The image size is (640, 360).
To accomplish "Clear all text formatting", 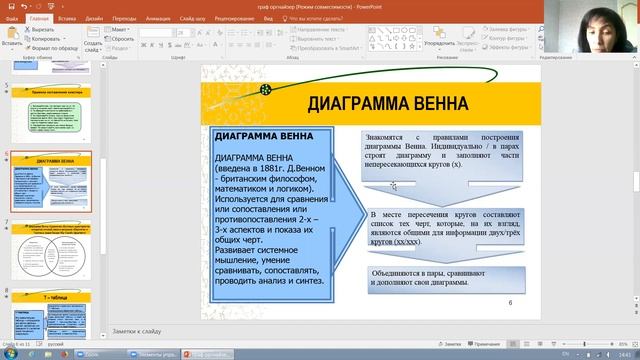I will tap(220, 33).
